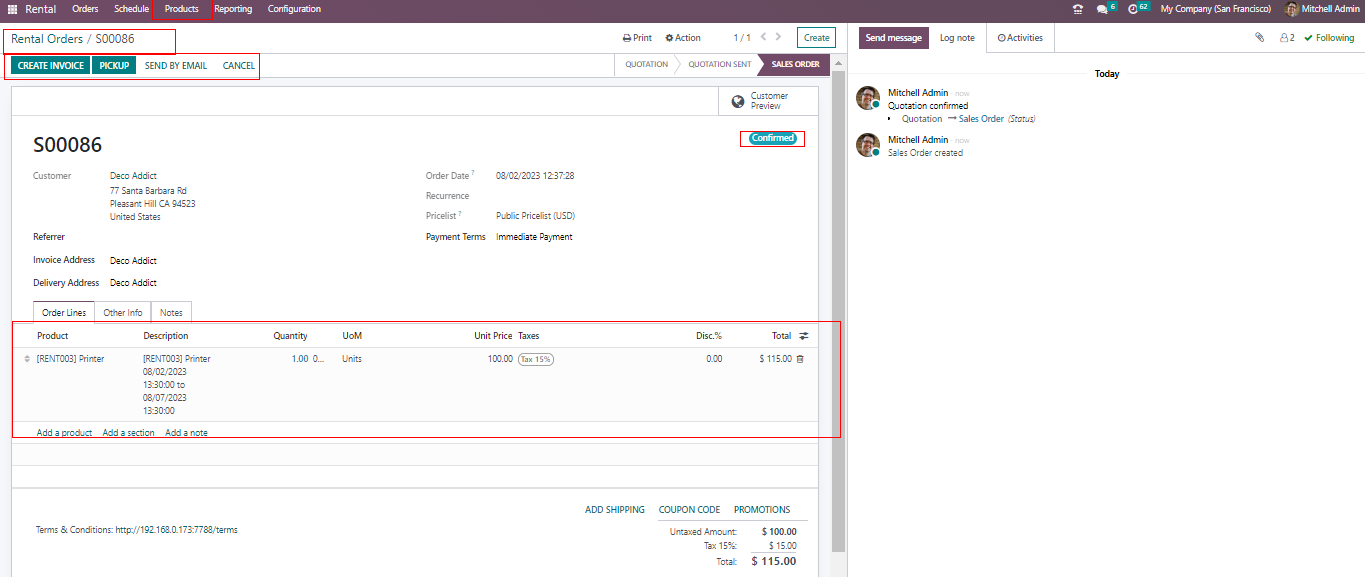Switch to the Other Info tab
This screenshot has width=1365, height=577.
pyautogui.click(x=123, y=313)
